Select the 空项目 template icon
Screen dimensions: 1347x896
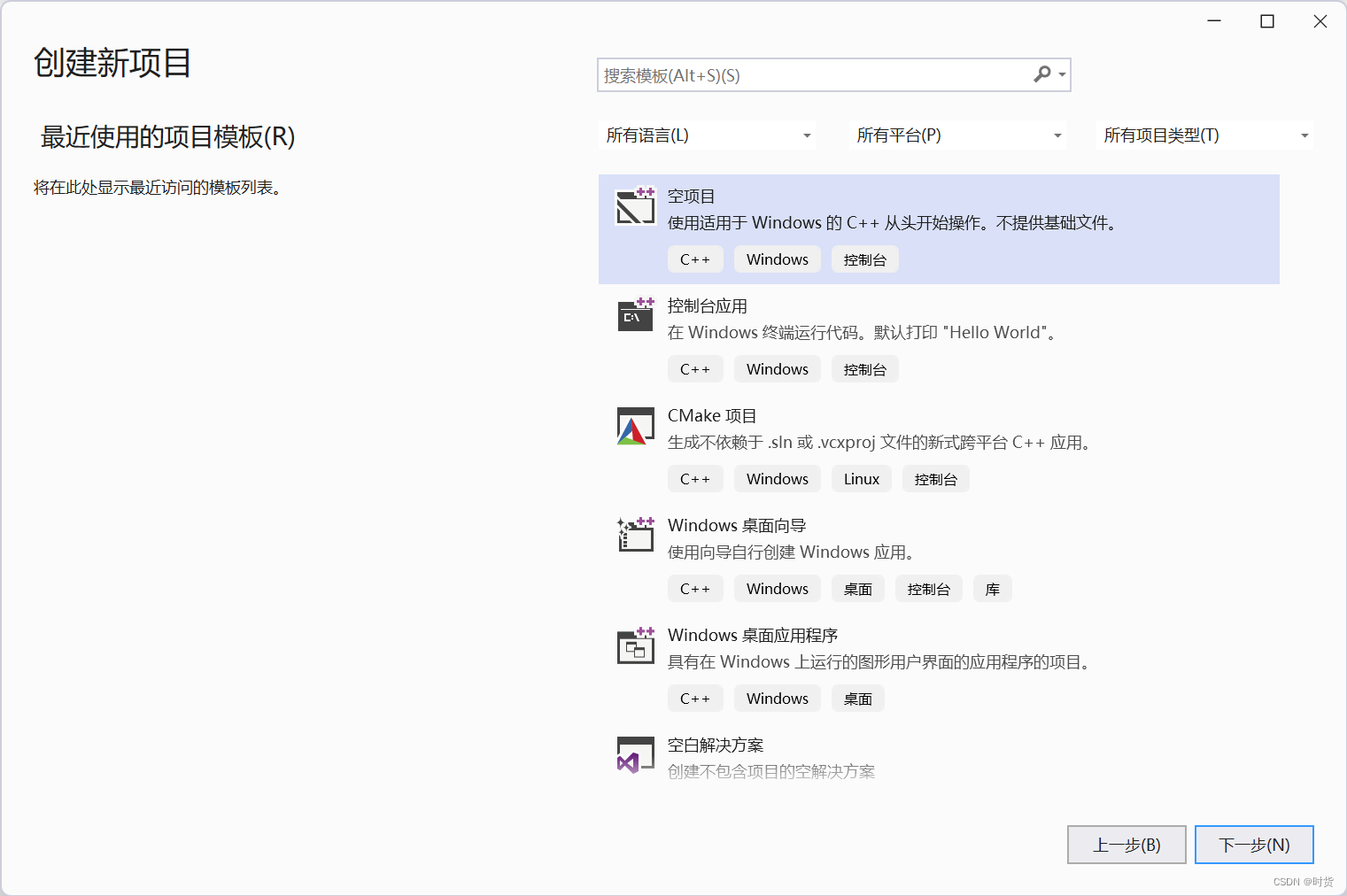pyautogui.click(x=635, y=206)
